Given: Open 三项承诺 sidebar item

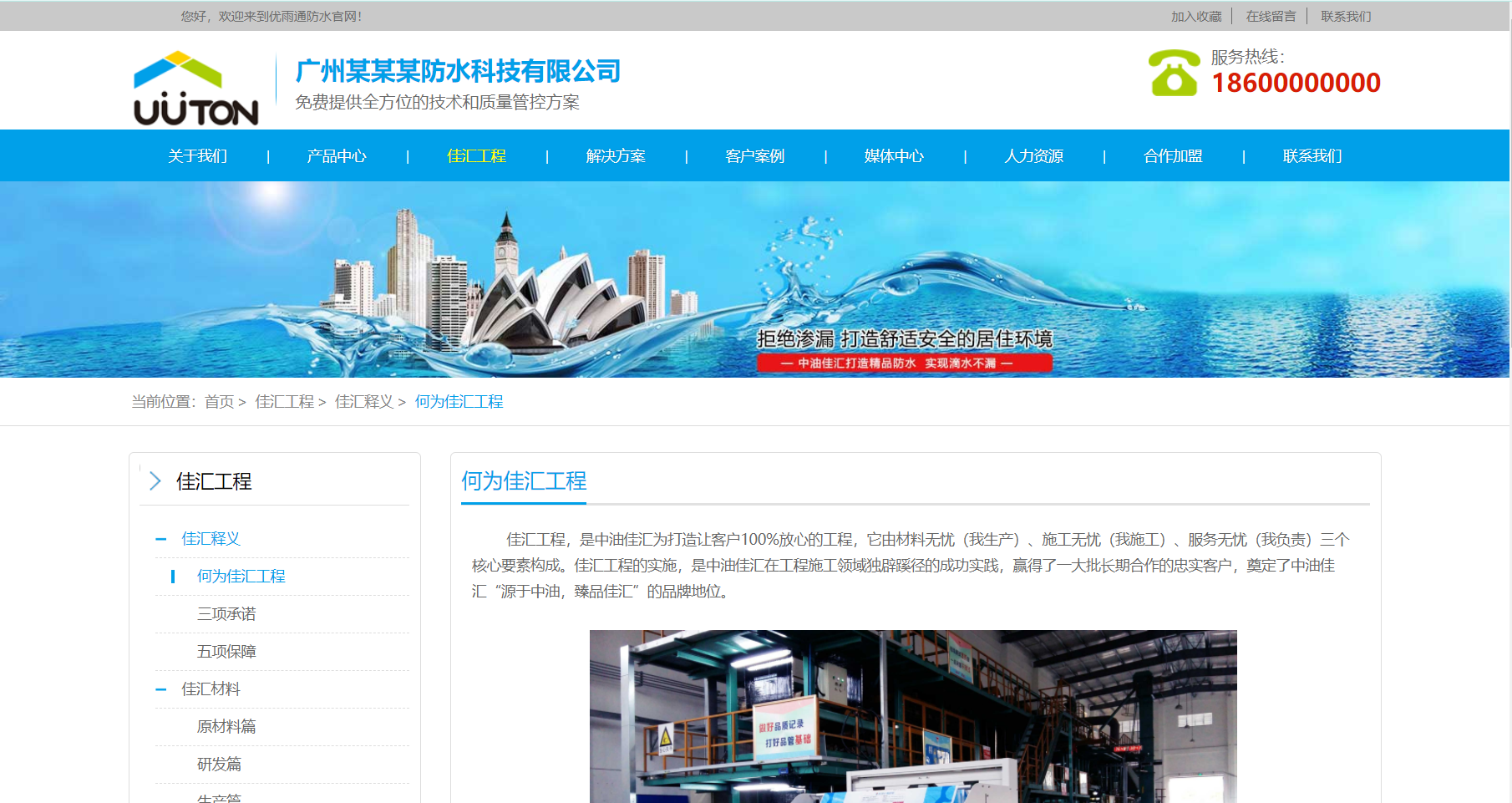Looking at the screenshot, I should (226, 614).
